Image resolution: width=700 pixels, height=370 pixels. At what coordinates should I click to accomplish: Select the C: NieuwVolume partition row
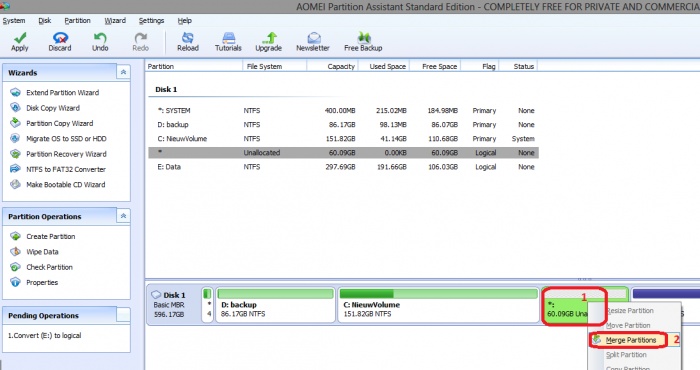[343, 138]
